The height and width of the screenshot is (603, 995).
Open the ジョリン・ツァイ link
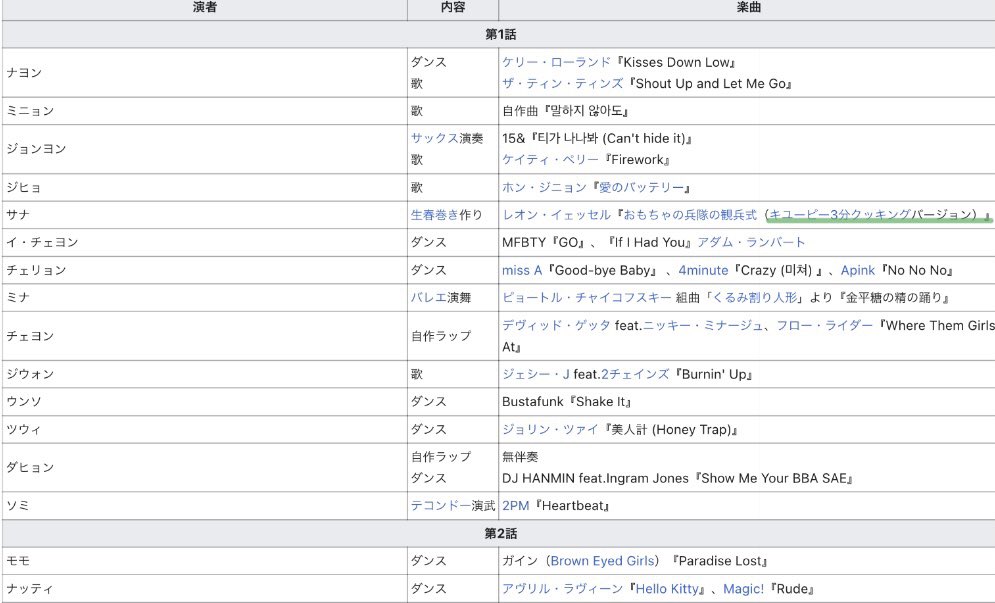point(550,429)
